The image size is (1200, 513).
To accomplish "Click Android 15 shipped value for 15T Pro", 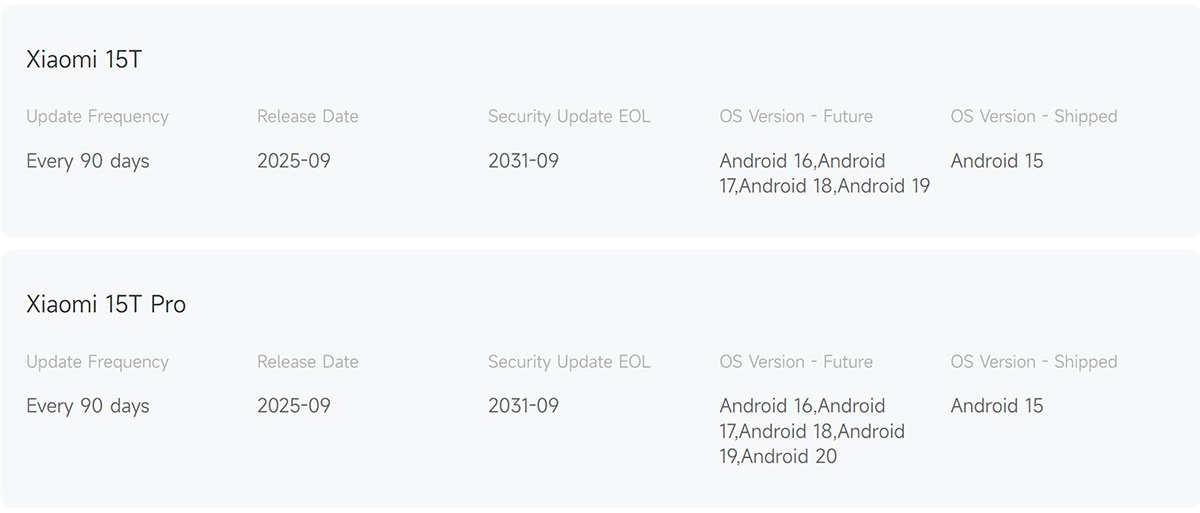I will pos(997,406).
